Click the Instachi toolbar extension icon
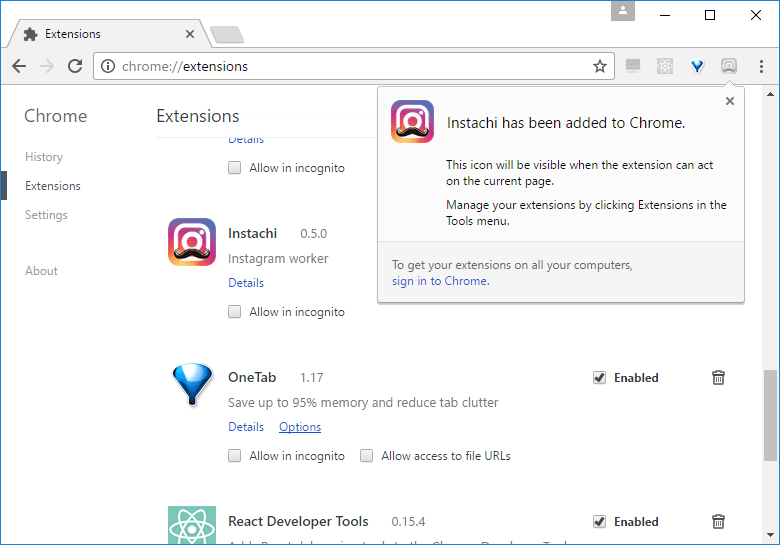Image resolution: width=780 pixels, height=545 pixels. pyautogui.click(x=729, y=66)
